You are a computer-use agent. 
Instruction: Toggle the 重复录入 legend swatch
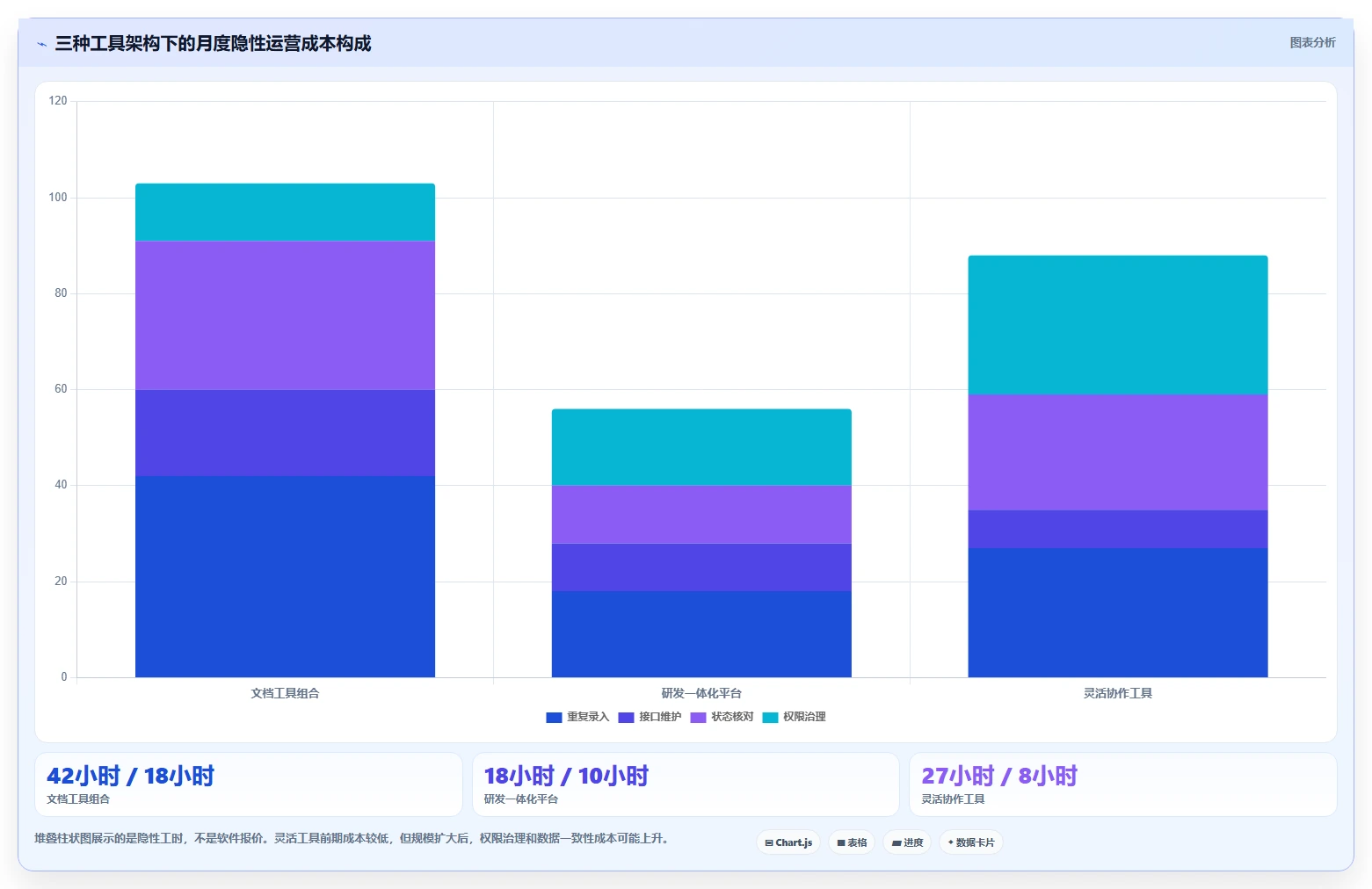click(x=554, y=718)
